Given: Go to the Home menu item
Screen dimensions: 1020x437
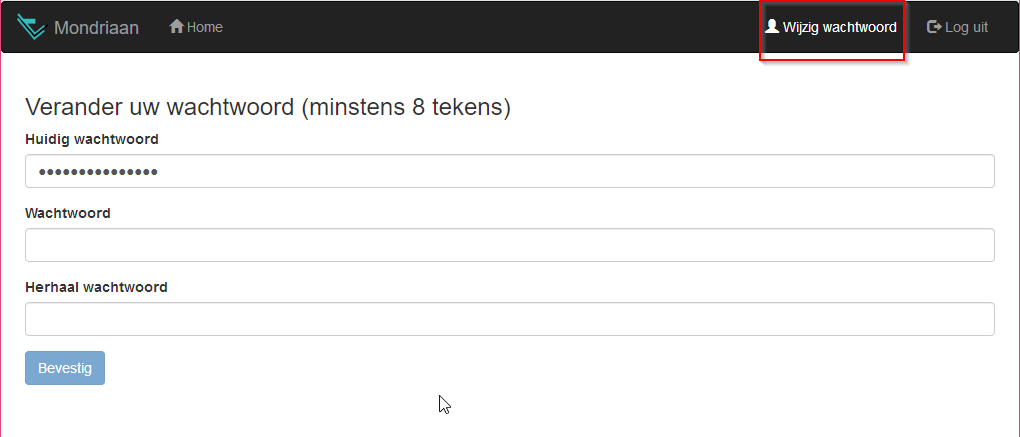Looking at the screenshot, I should (x=196, y=27).
